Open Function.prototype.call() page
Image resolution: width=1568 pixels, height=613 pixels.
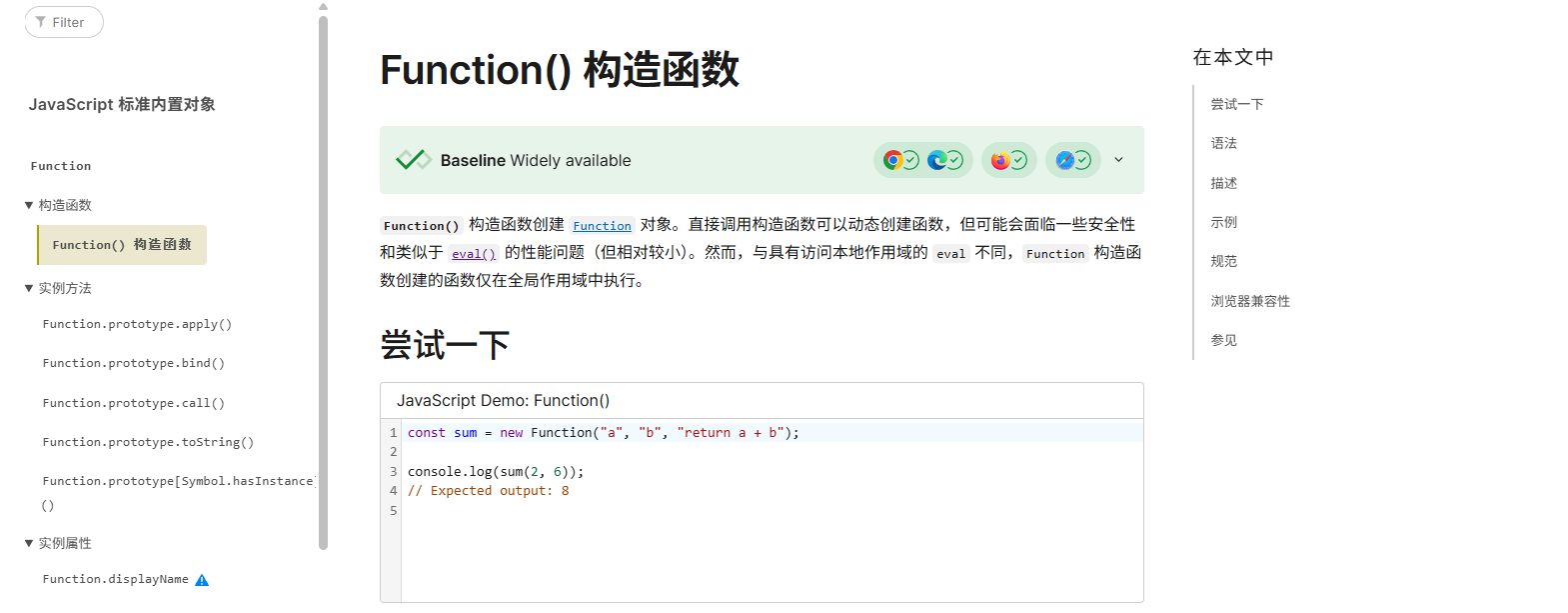134,403
